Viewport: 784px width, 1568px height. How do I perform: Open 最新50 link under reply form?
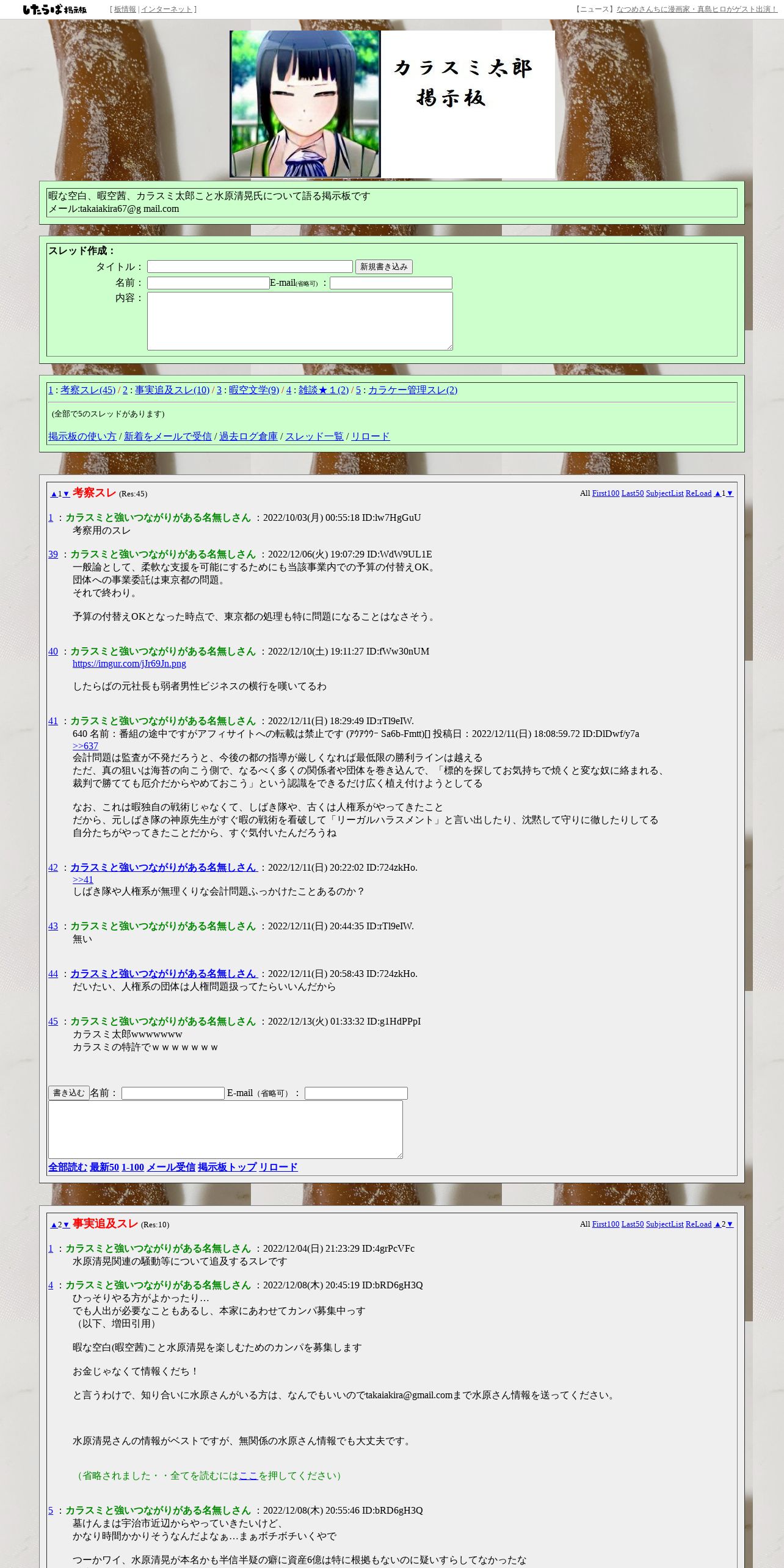tap(104, 1167)
